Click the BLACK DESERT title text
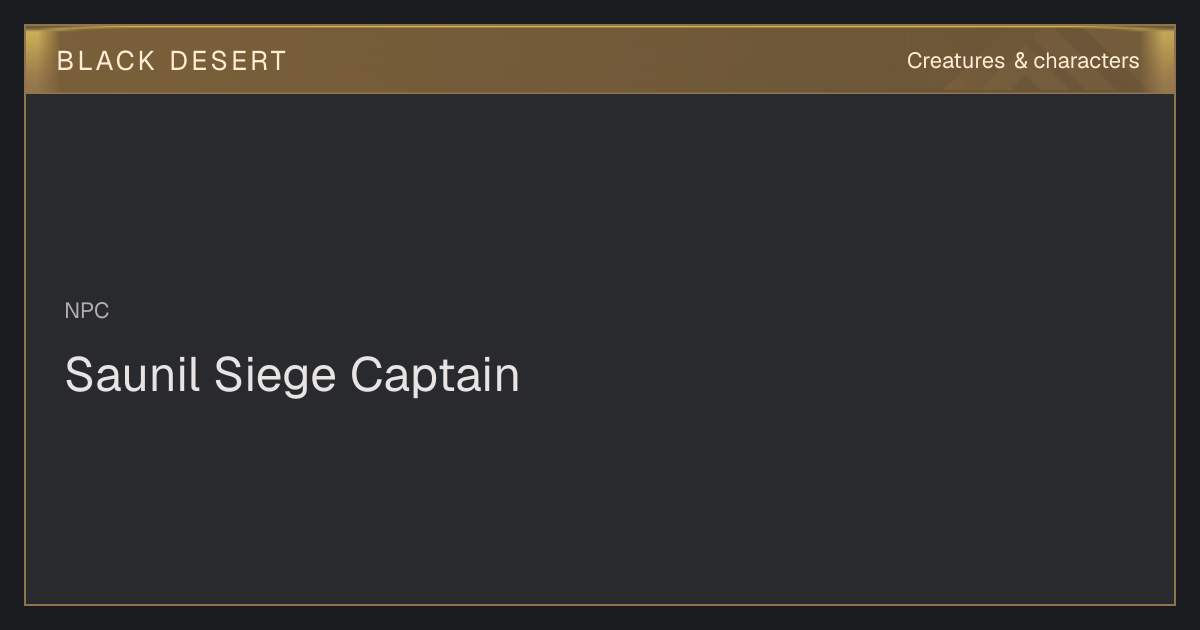The width and height of the screenshot is (1200, 630). (x=172, y=61)
